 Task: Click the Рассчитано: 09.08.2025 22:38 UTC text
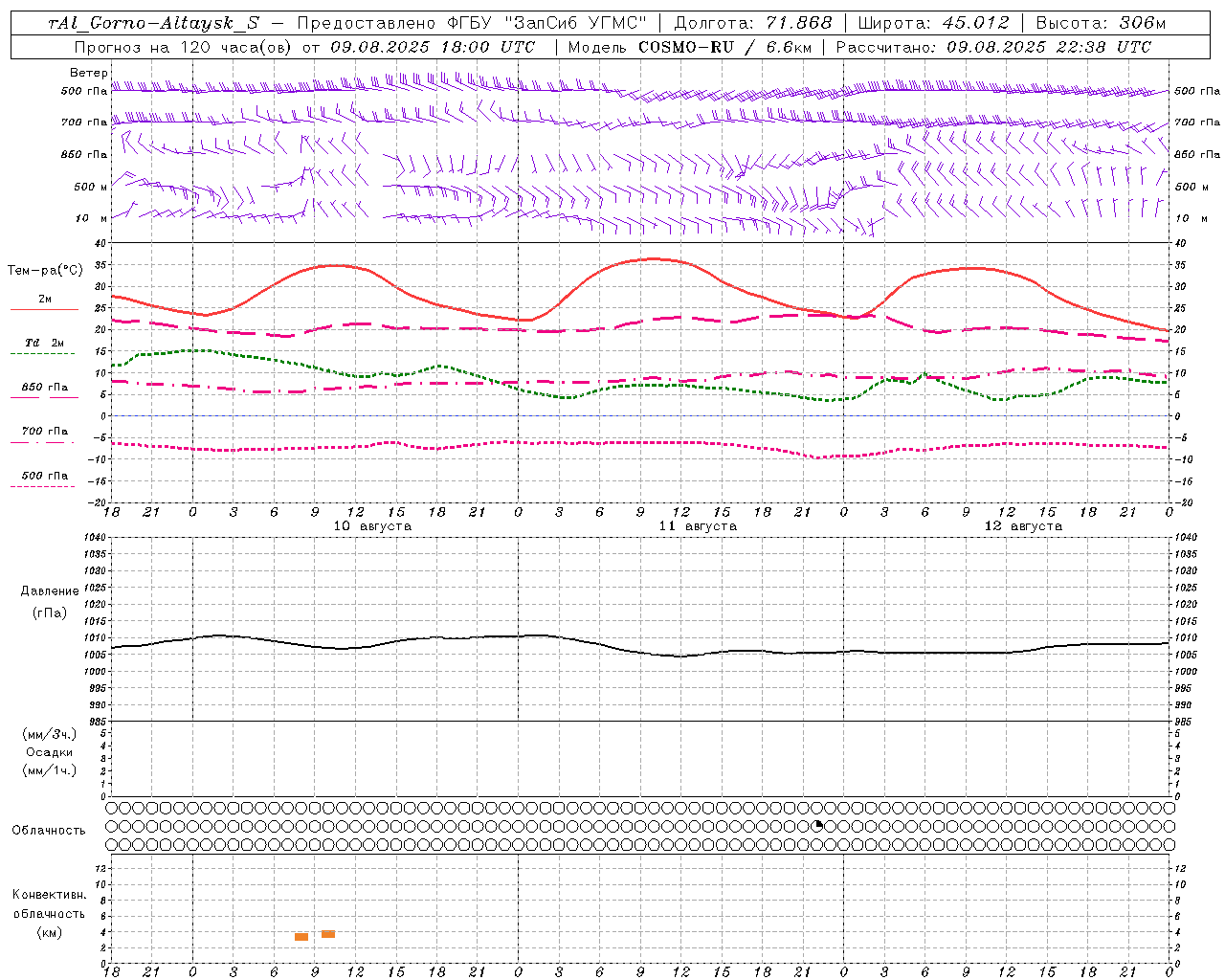993,47
